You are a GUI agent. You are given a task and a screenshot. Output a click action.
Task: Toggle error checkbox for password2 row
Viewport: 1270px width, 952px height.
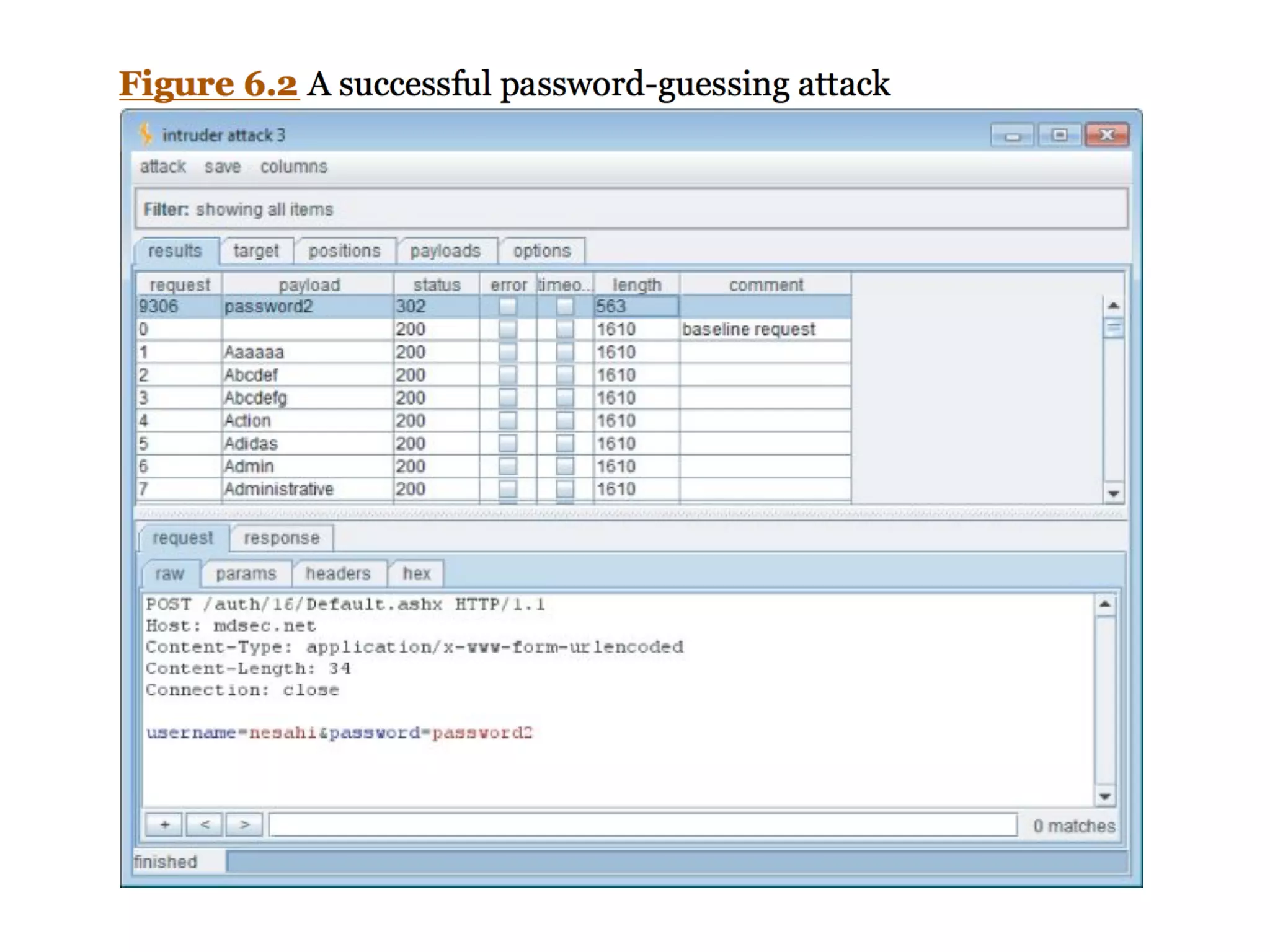point(507,306)
